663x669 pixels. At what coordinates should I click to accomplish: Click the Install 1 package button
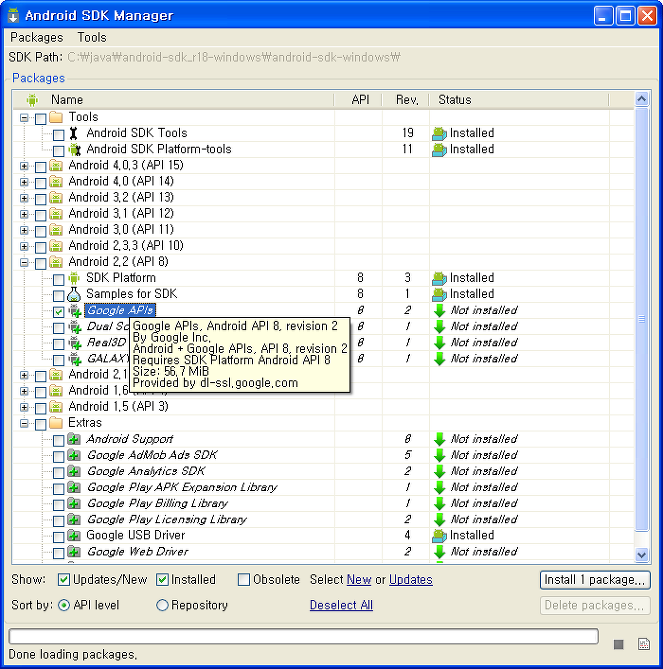[595, 580]
